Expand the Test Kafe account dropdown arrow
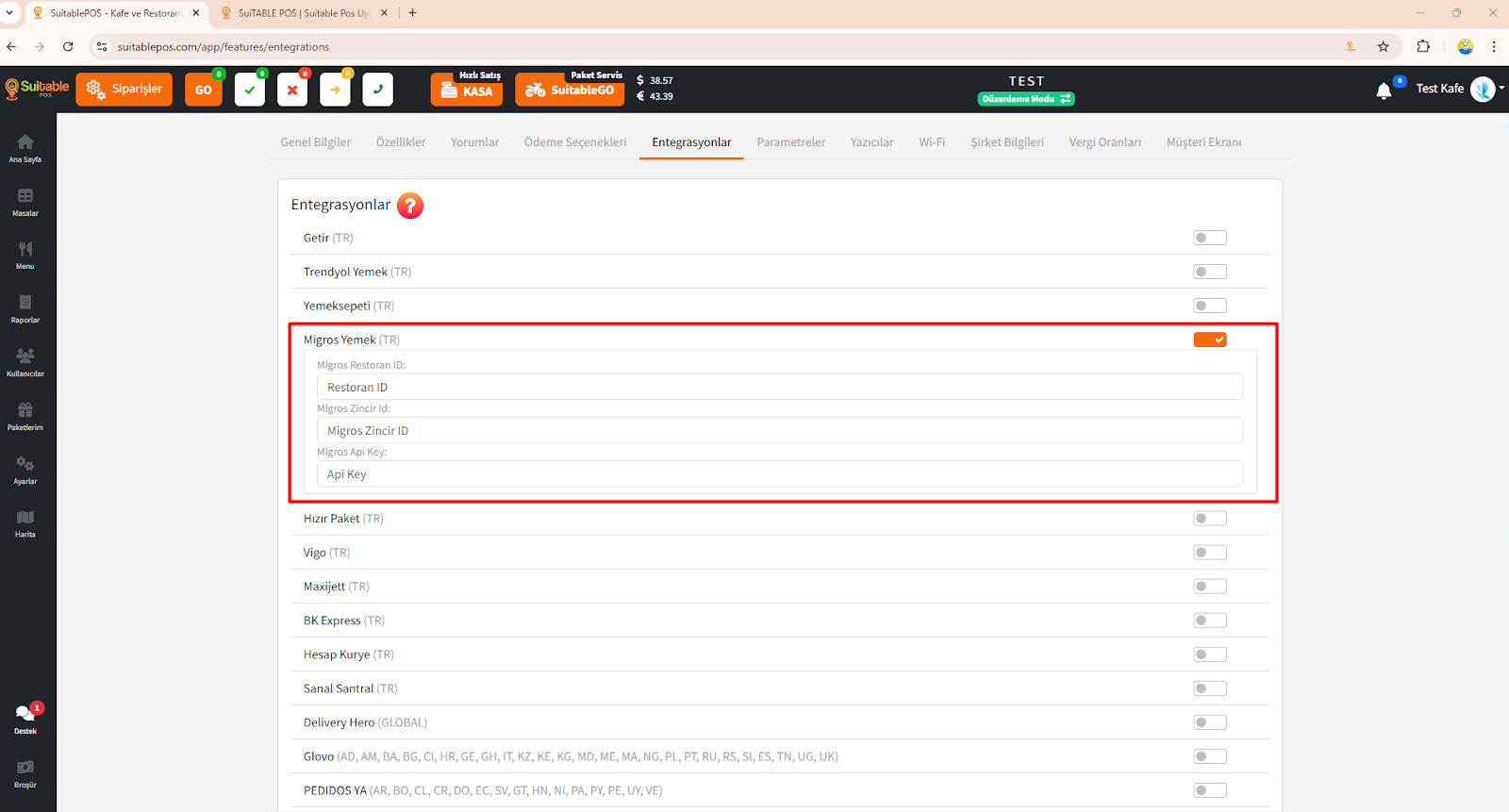The width and height of the screenshot is (1509, 812). tap(1501, 89)
